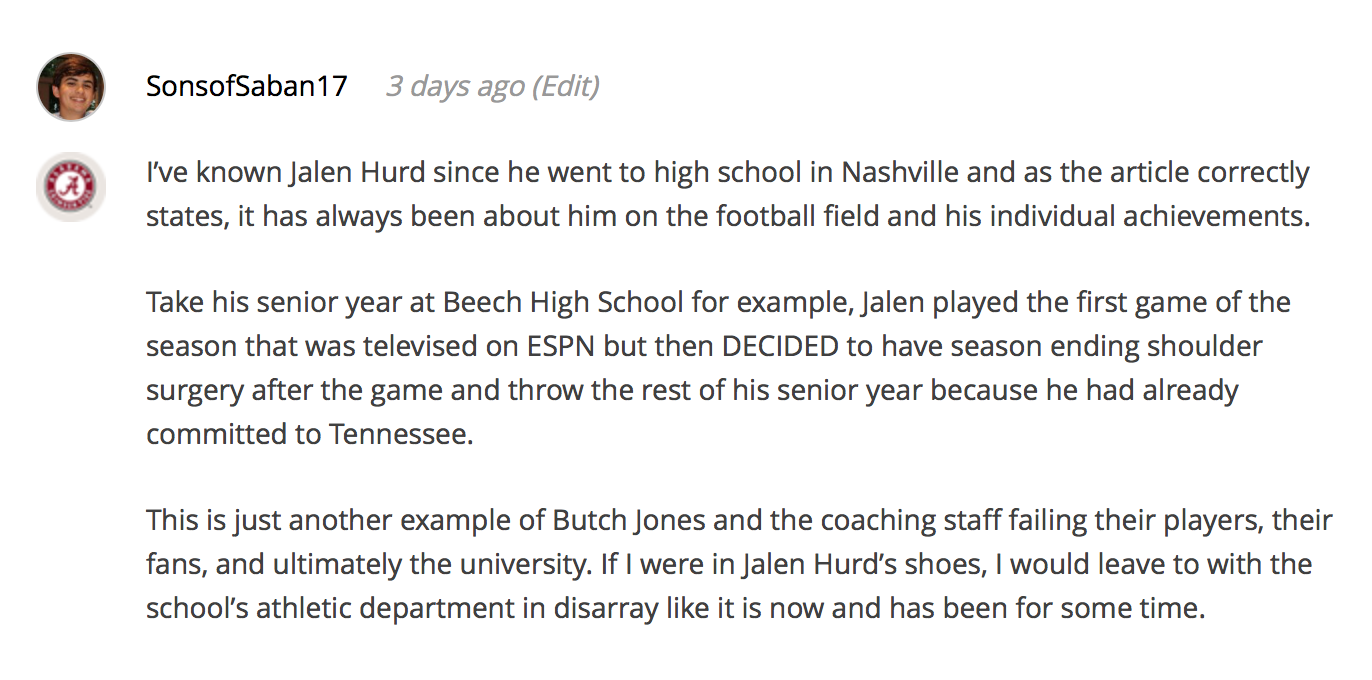Click the paragraph starting 'This is just another'

[x=739, y=564]
